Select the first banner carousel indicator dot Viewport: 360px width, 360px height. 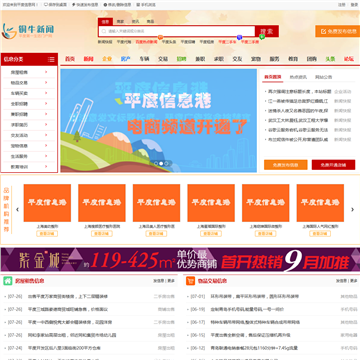tap(156, 163)
